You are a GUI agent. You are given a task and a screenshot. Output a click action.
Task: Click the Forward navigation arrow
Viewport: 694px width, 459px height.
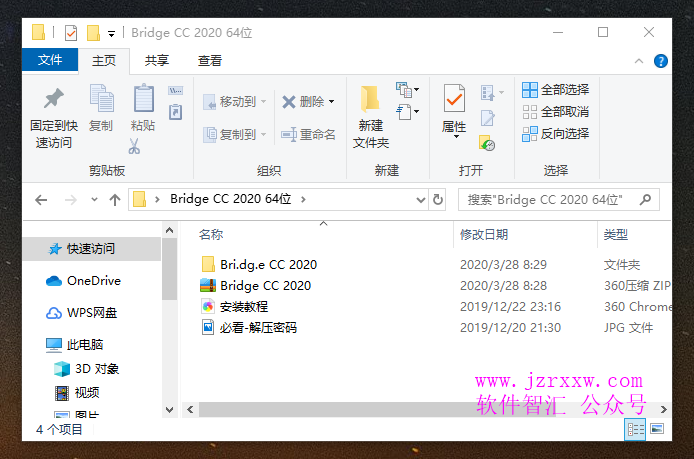[70, 200]
